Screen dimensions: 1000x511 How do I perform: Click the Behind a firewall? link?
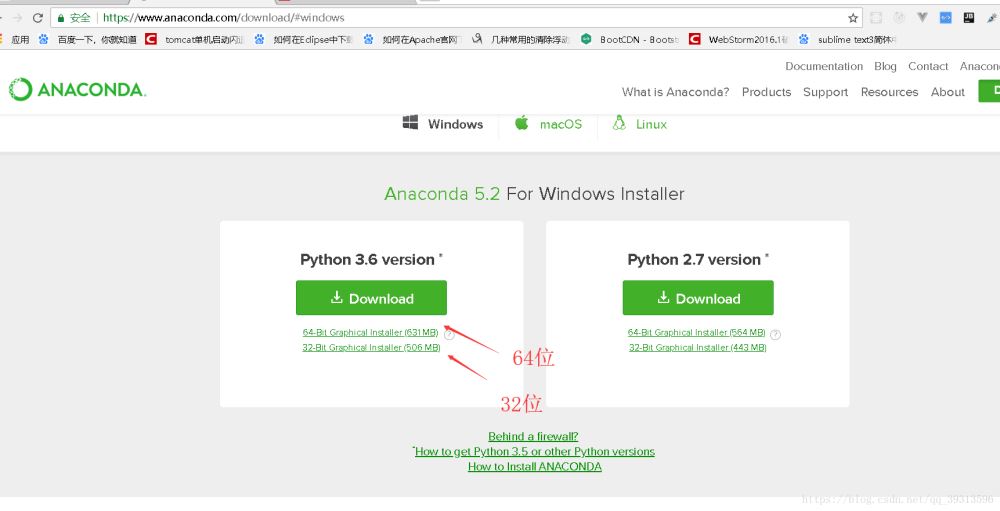(533, 437)
